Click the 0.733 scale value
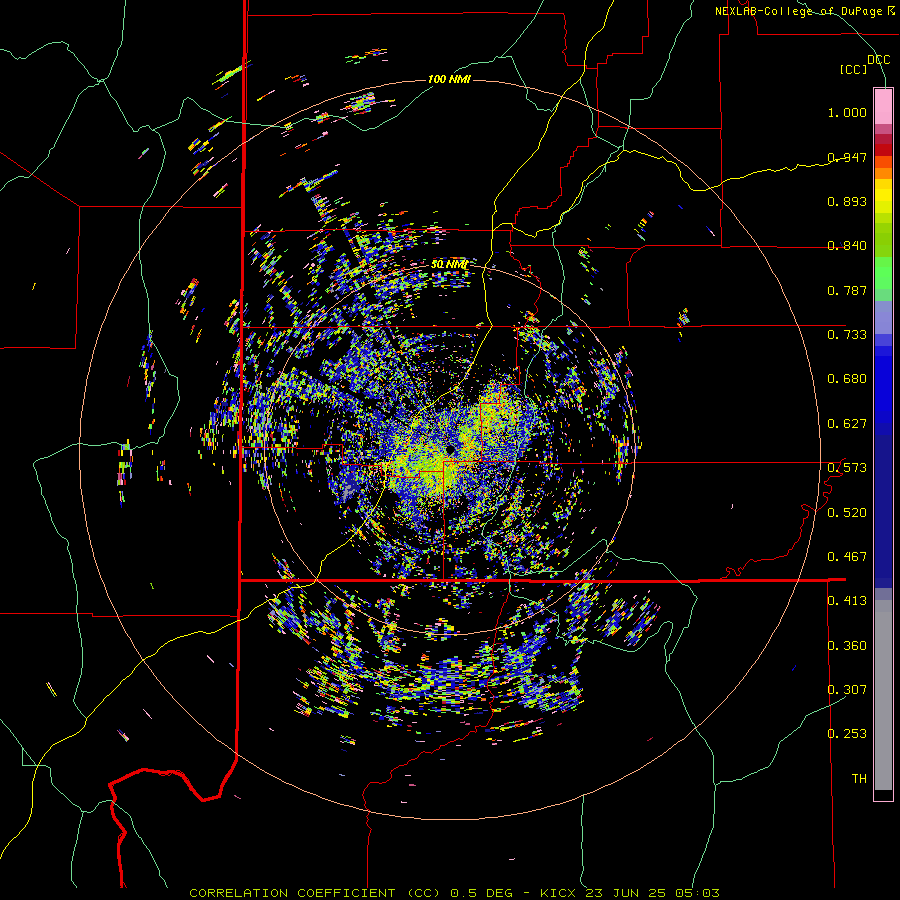 click(847, 334)
